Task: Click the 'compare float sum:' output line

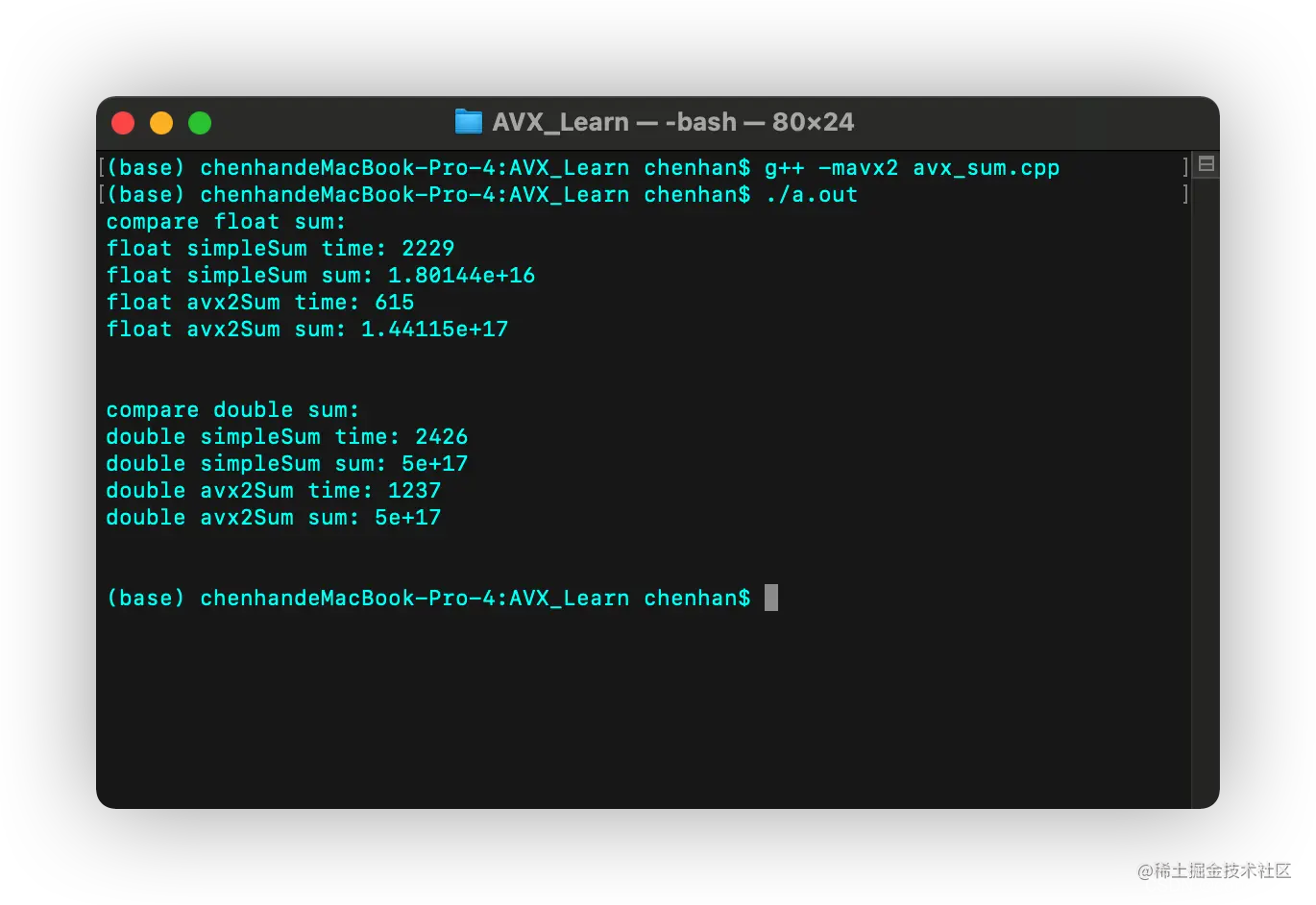Action: (226, 222)
